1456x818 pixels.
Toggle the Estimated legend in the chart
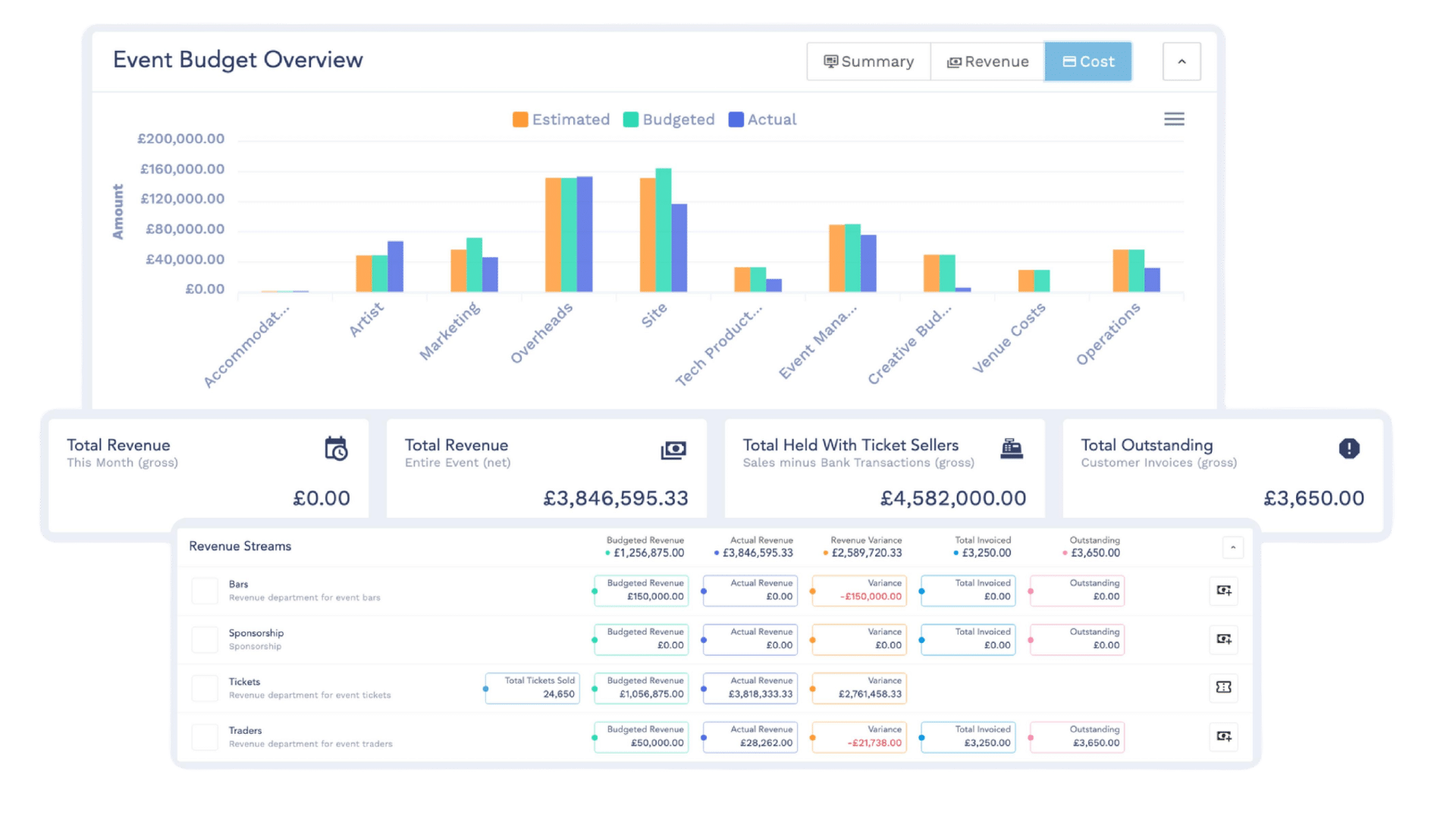pyautogui.click(x=561, y=119)
